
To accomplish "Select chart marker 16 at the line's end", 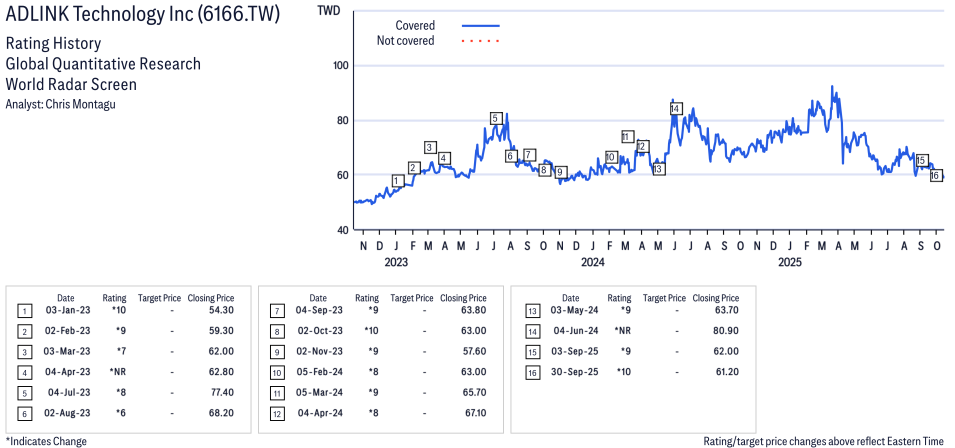I will coord(936,175).
